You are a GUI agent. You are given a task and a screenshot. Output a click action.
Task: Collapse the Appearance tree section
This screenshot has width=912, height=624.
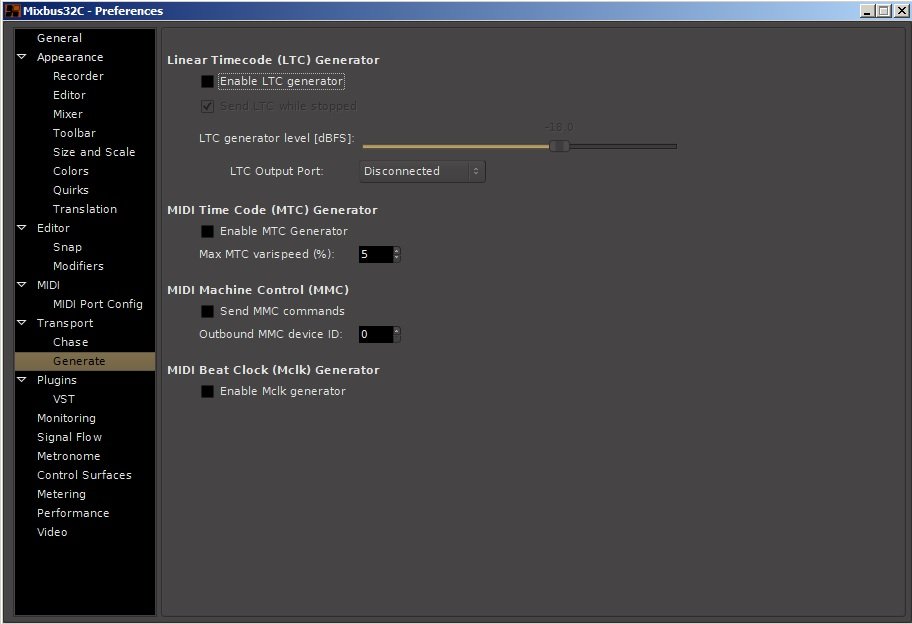tap(22, 57)
